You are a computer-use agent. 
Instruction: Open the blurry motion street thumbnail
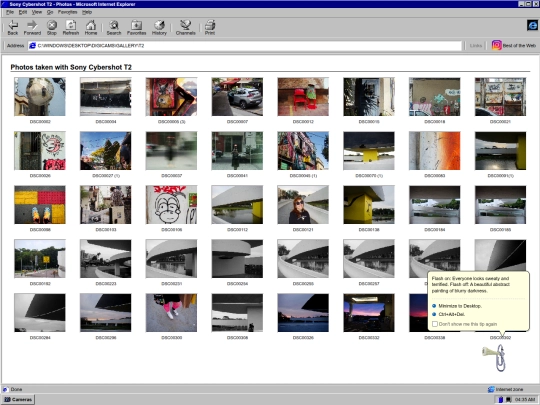click(172, 151)
